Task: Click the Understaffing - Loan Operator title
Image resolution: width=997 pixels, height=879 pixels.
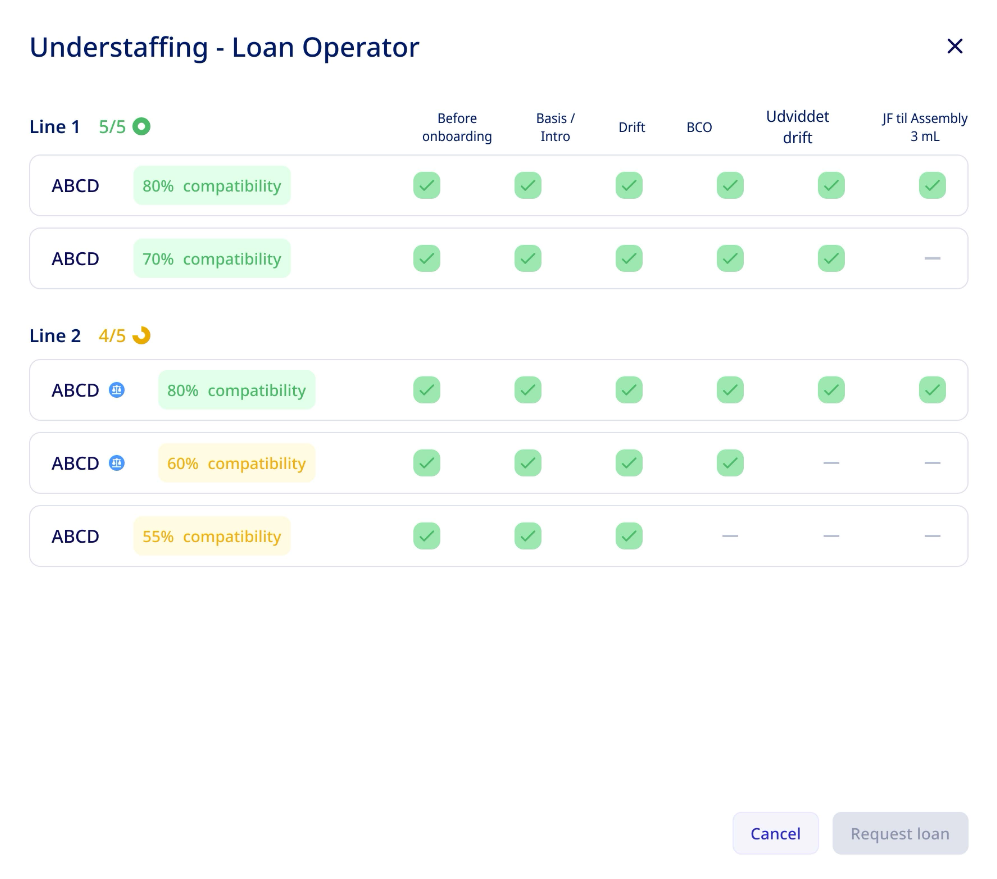Action: 224,47
